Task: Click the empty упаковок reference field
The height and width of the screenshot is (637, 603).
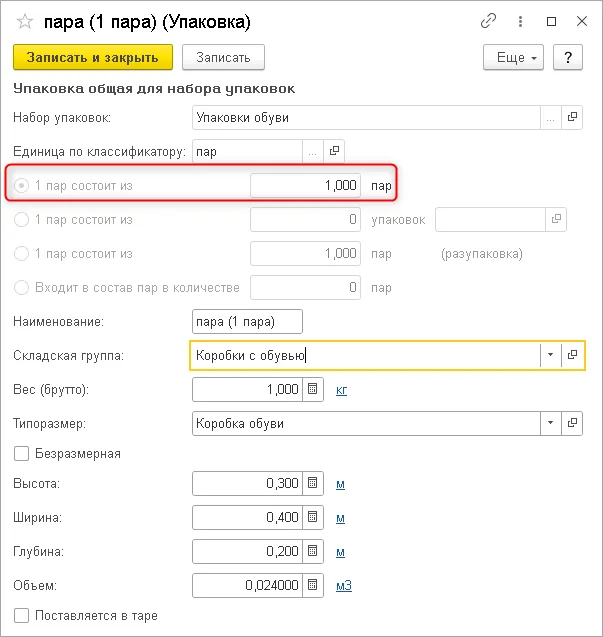Action: tap(490, 219)
